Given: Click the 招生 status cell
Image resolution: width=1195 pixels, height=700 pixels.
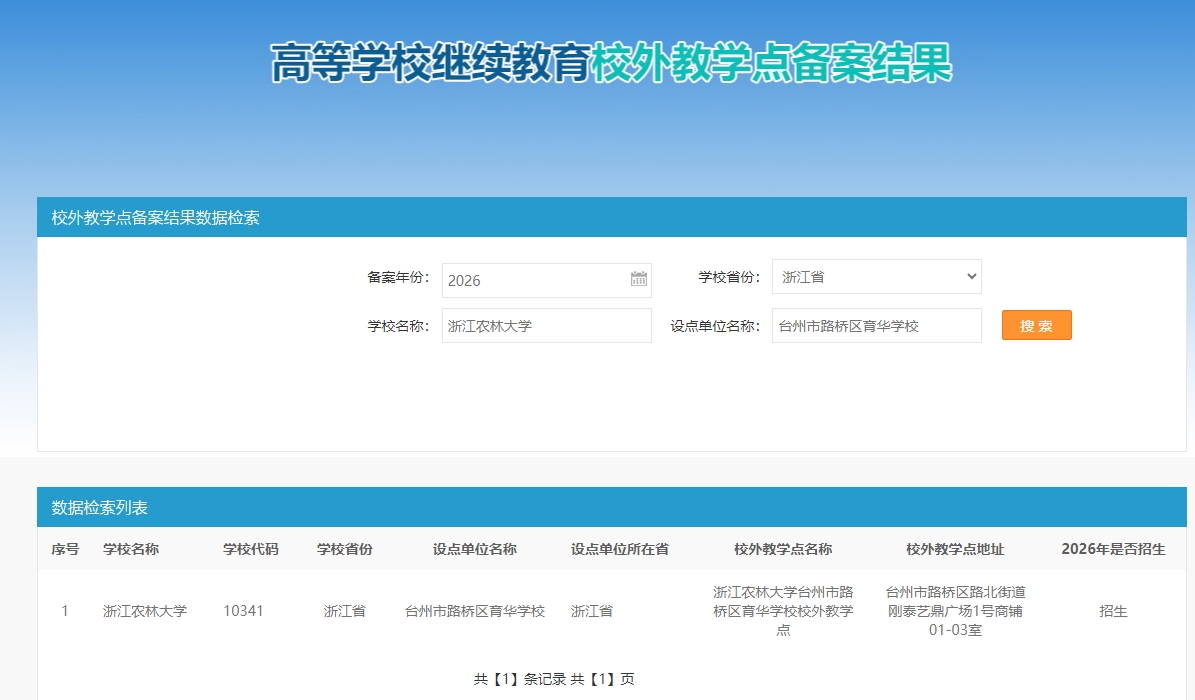Looking at the screenshot, I should click(1113, 611).
